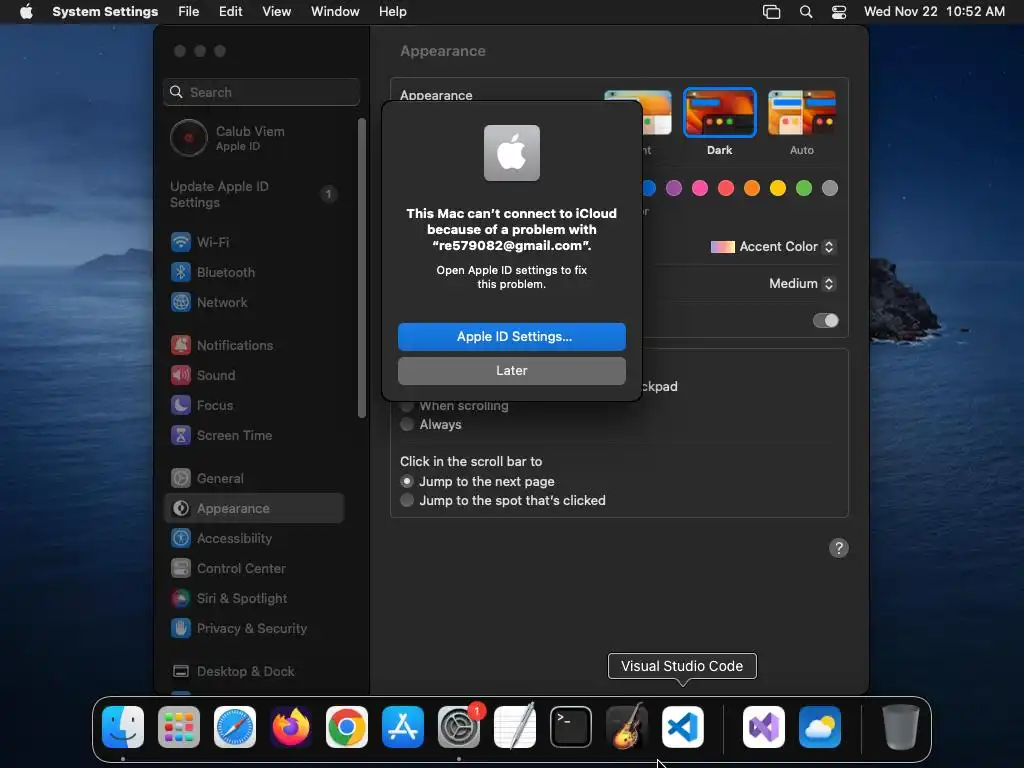Open the App Store Dock icon
The height and width of the screenshot is (768, 1024).
click(x=403, y=727)
